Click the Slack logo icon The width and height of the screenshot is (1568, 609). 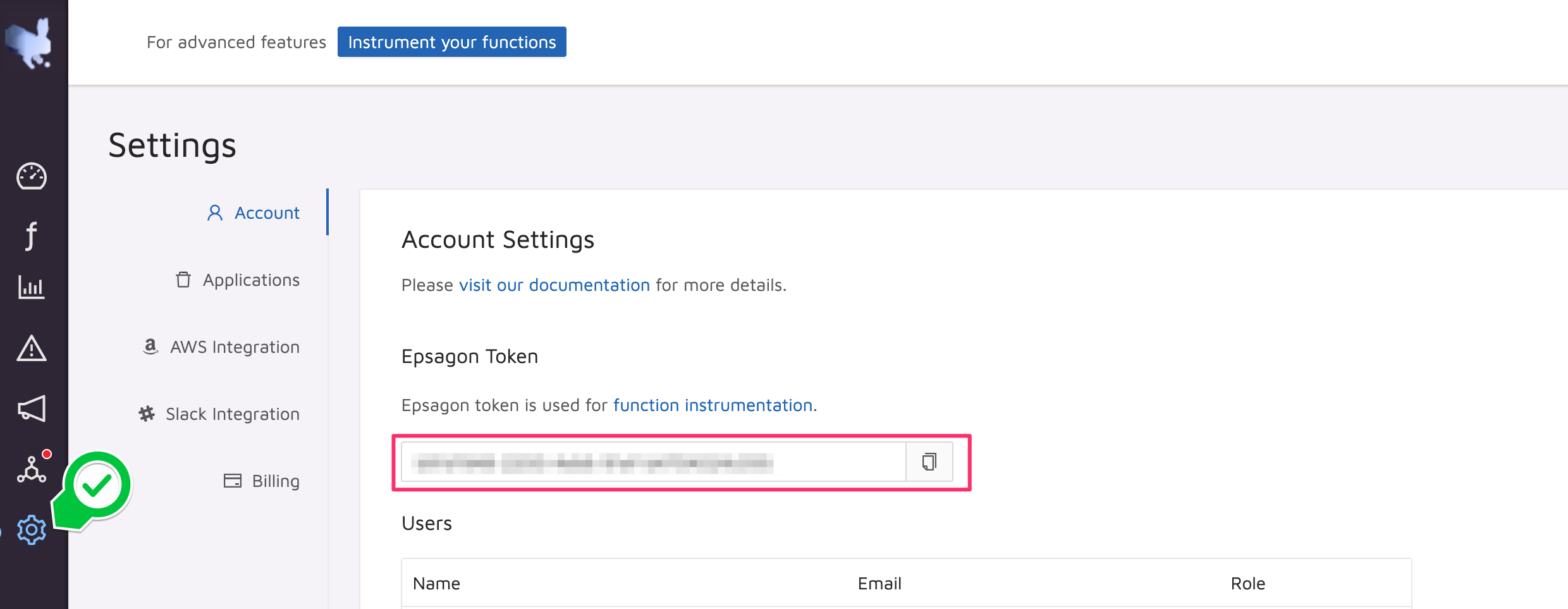click(147, 414)
